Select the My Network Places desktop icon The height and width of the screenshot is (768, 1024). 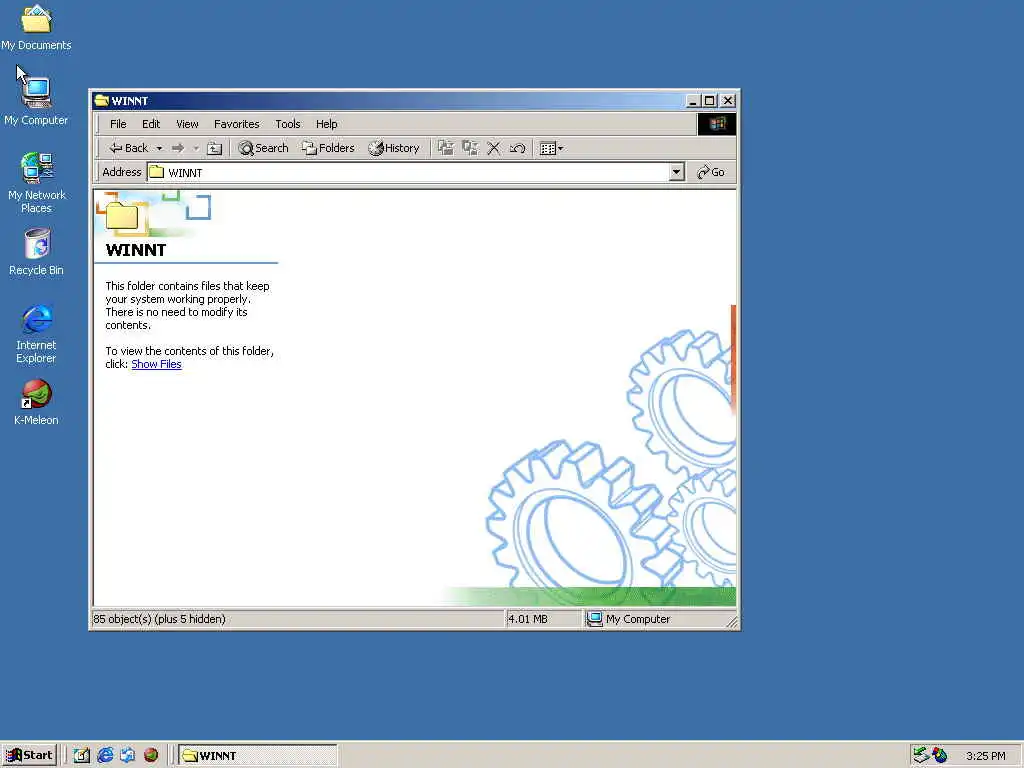(37, 183)
